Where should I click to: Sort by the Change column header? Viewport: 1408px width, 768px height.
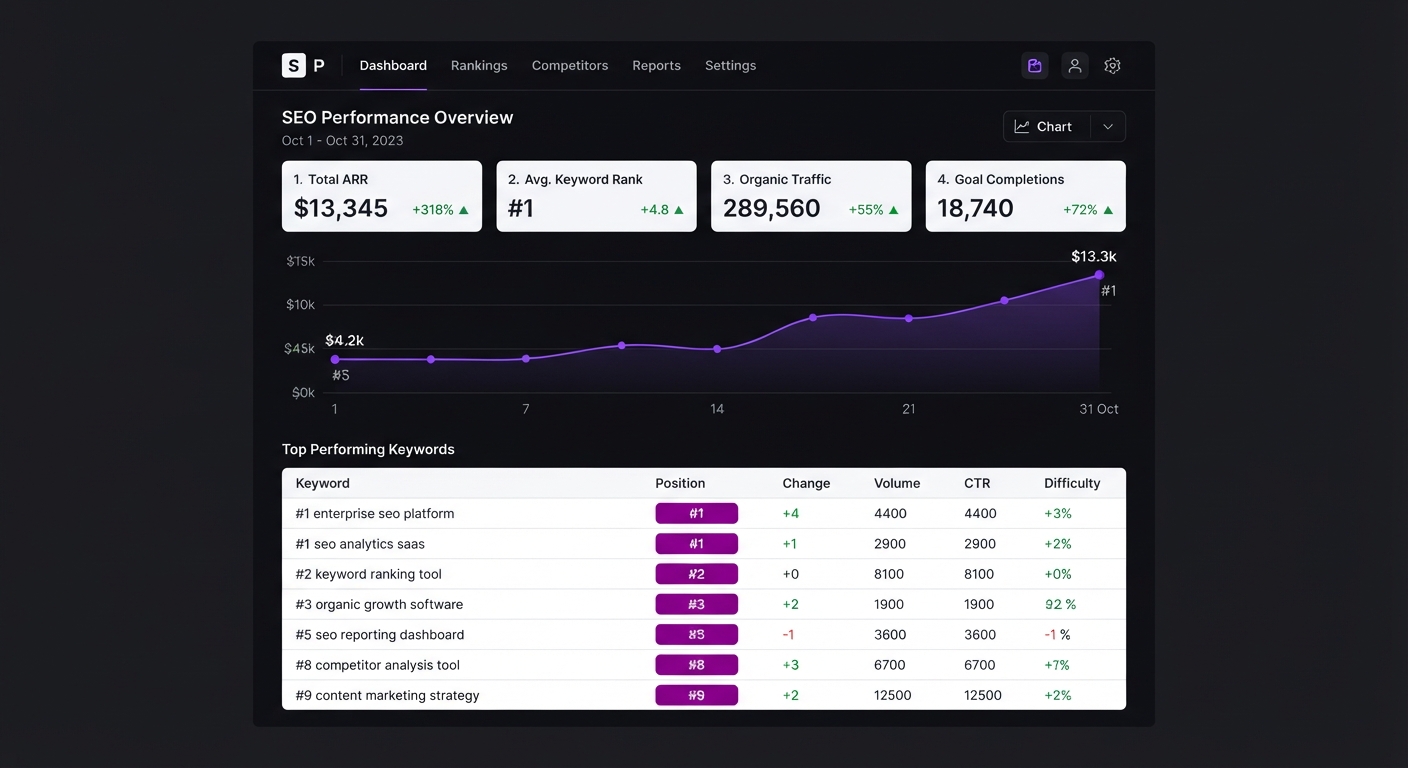[806, 483]
